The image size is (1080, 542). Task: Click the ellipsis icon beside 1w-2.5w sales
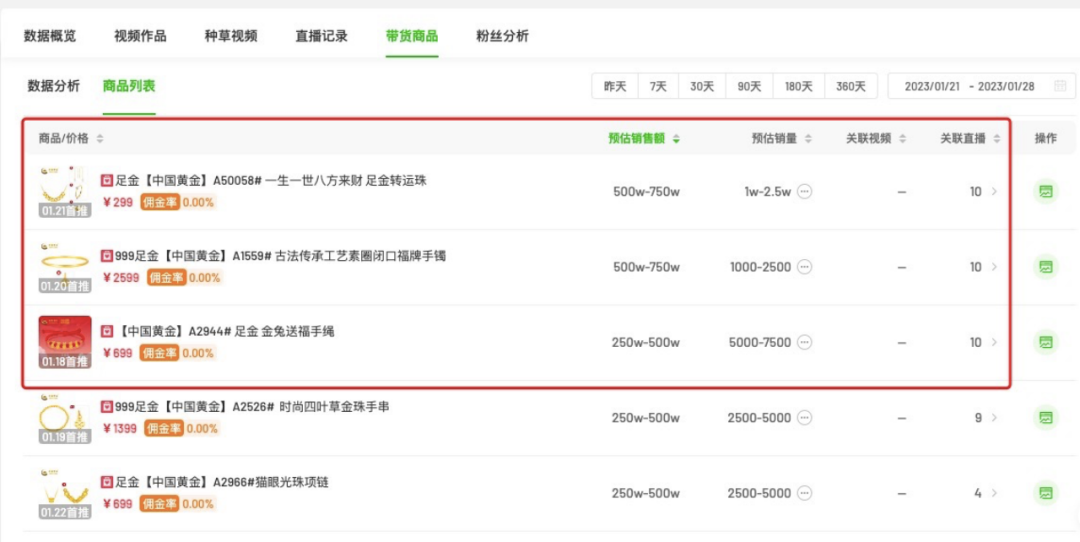pos(805,192)
